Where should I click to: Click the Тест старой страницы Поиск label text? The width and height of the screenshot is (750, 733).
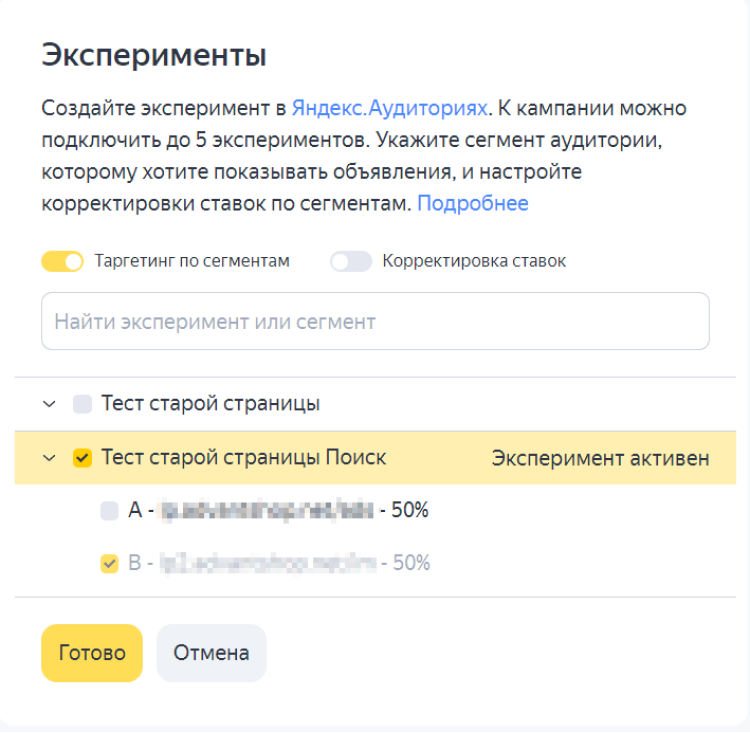click(x=243, y=458)
